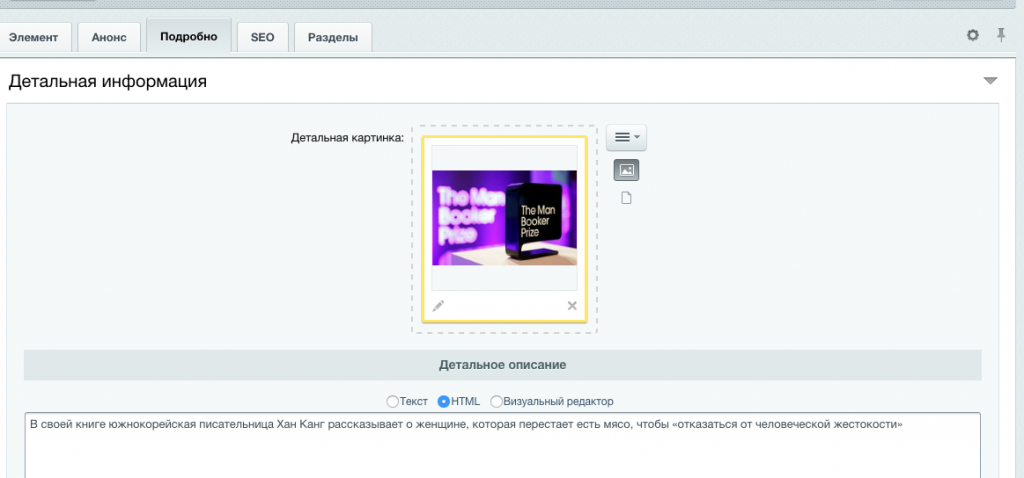This screenshot has width=1024, height=478.
Task: Click the Man Booker Prize picture thumbnail
Action: [x=504, y=217]
